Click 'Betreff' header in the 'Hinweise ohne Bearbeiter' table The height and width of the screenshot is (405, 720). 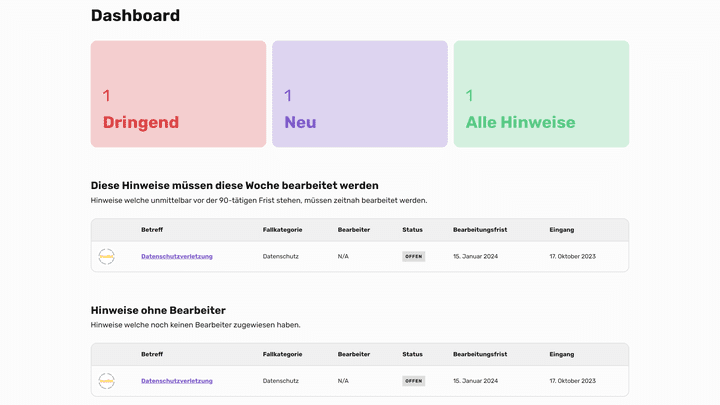coord(152,354)
